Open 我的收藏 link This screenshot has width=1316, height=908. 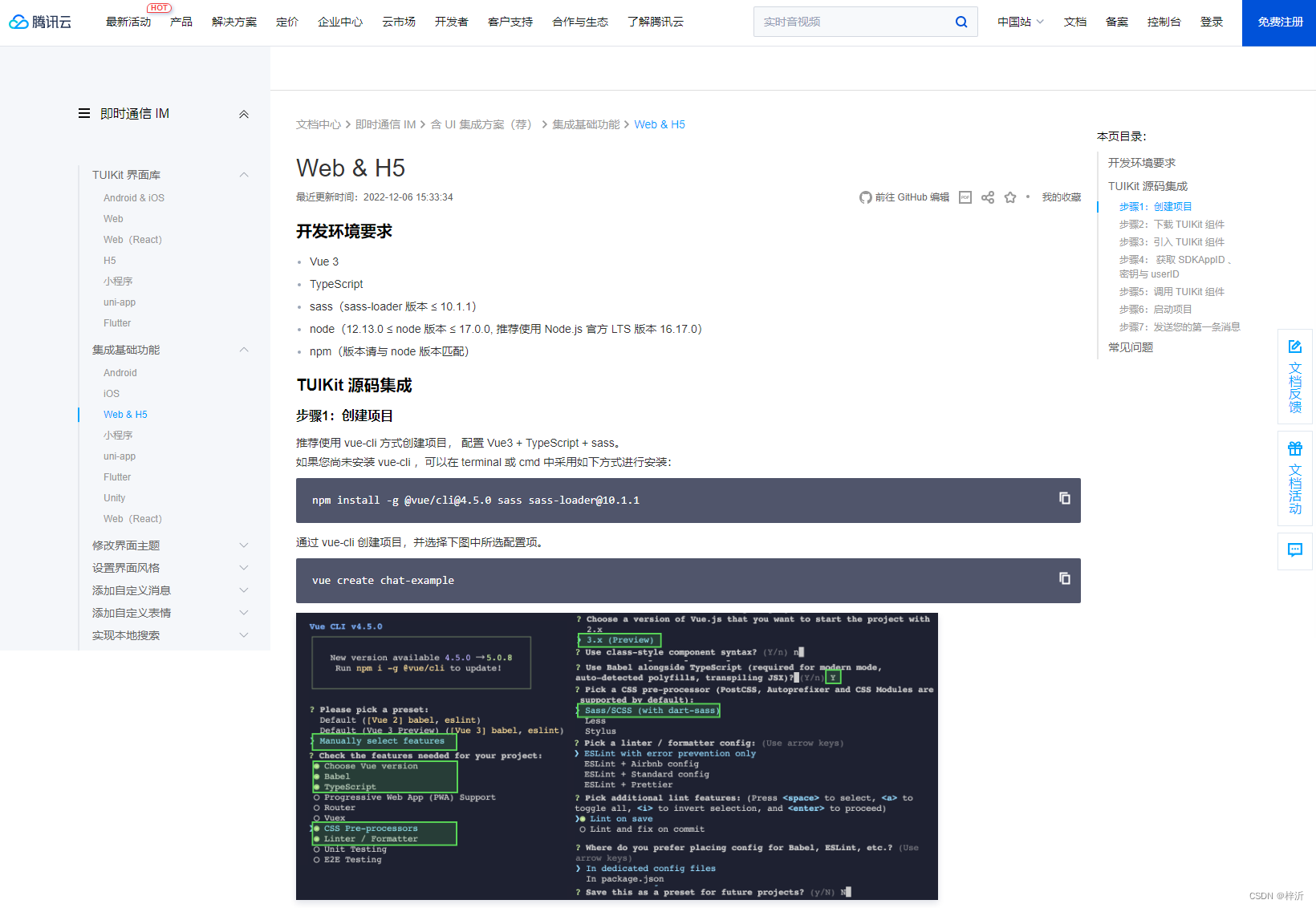tap(1062, 197)
